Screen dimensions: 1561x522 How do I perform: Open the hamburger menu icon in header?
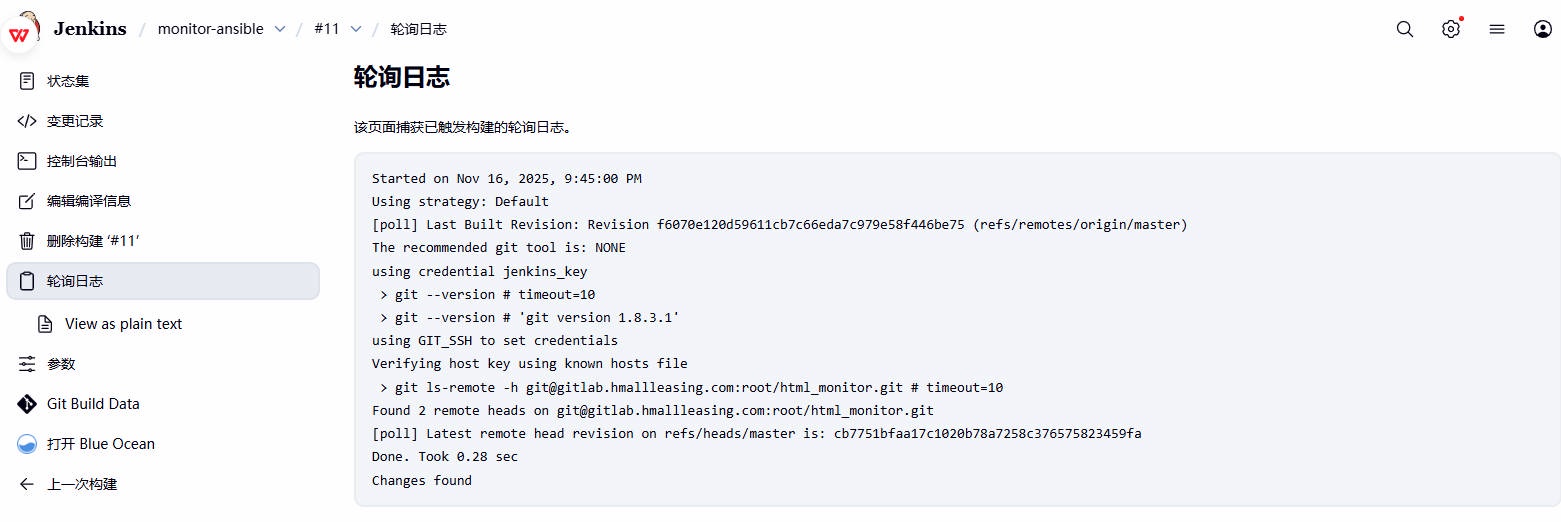[1497, 29]
